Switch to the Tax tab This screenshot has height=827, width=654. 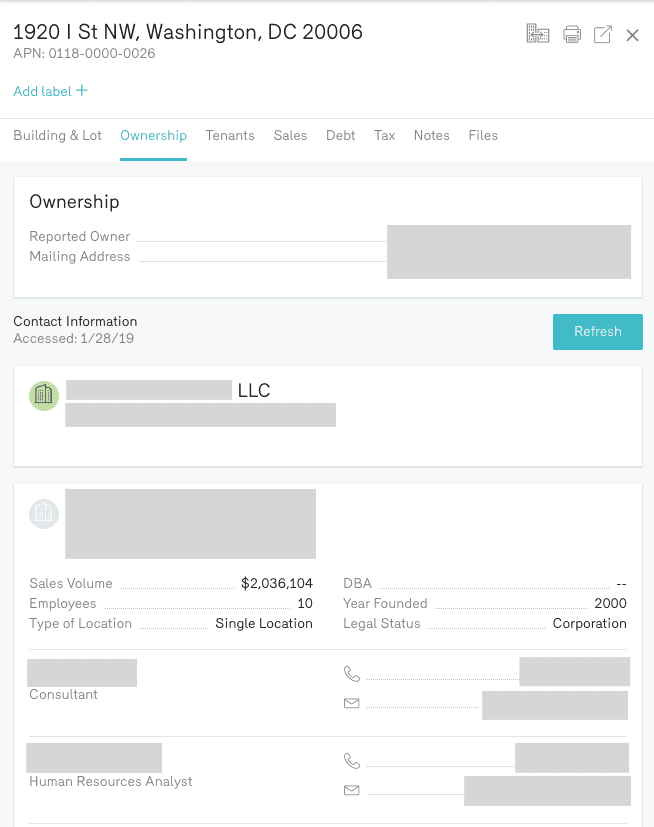pyautogui.click(x=384, y=135)
